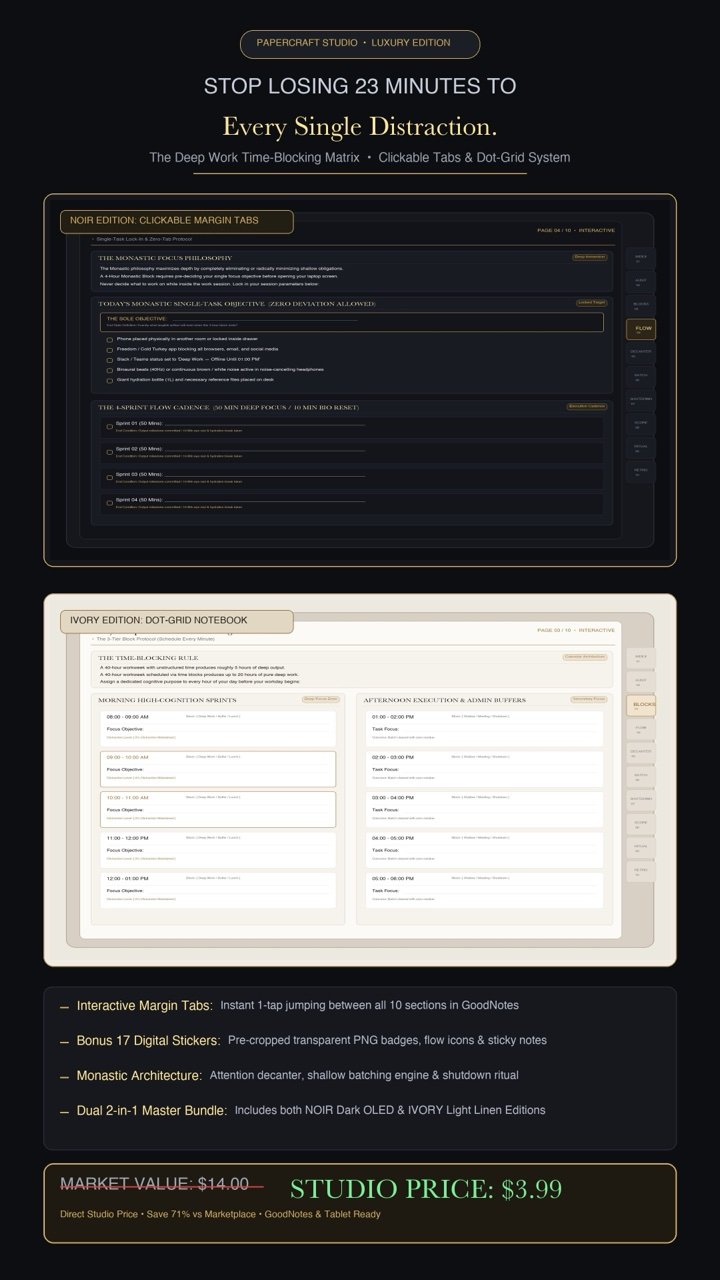The image size is (720, 1280).
Task: Check the 'Giant hydration bottle' checkbox
Action: (x=110, y=381)
